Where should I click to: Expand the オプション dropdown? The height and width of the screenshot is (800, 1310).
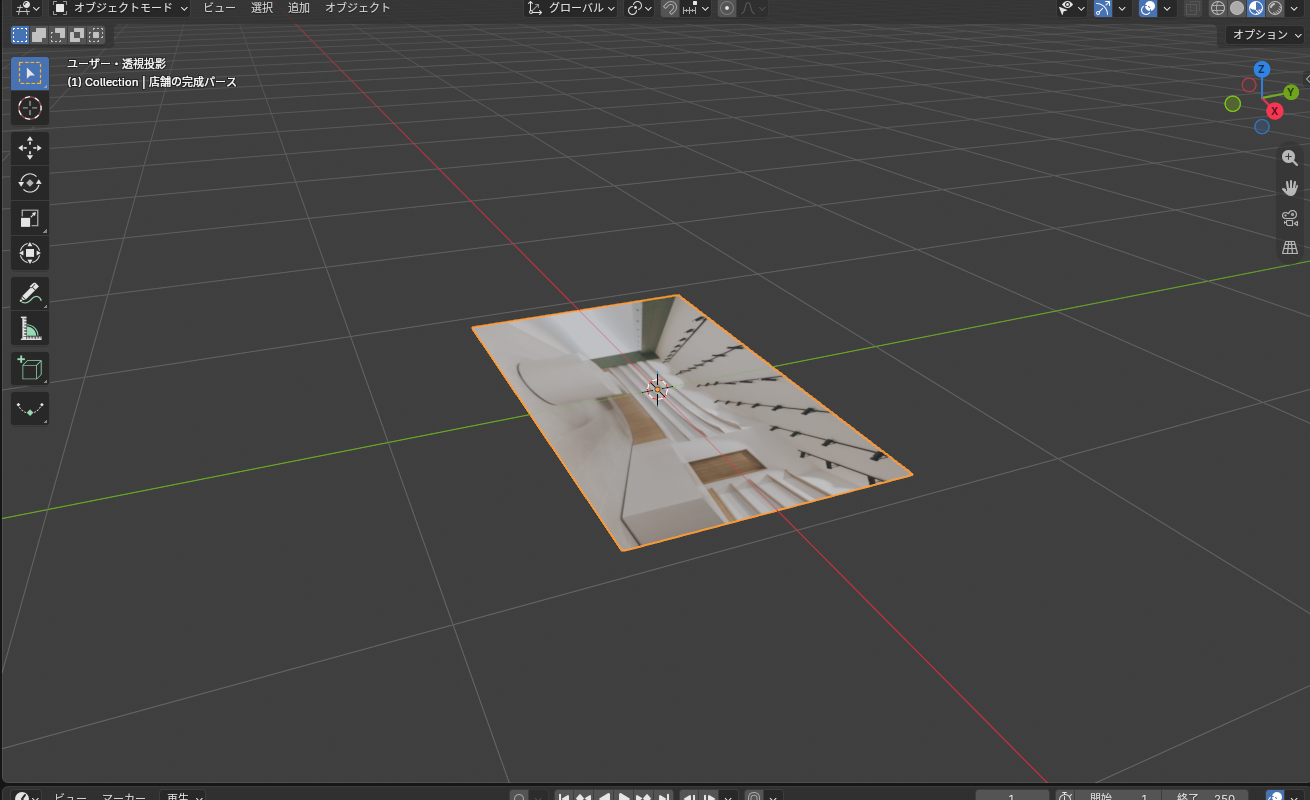(1267, 35)
